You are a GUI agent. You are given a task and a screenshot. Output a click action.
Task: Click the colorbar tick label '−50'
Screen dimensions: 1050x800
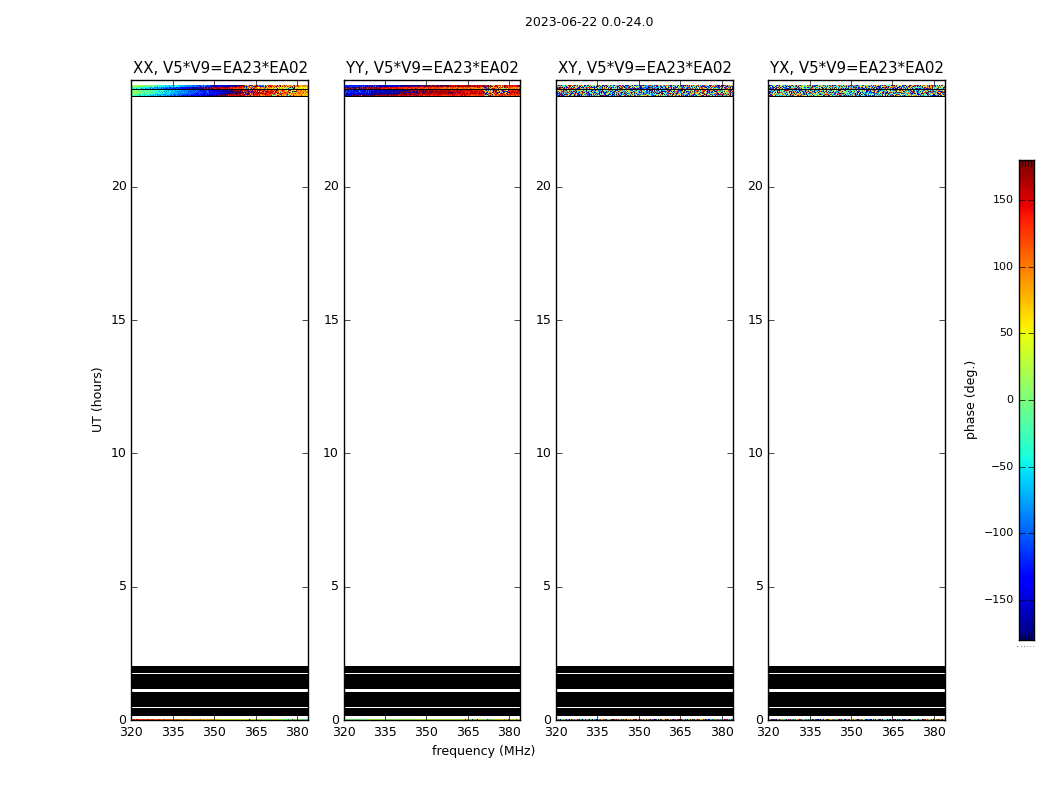(x=1002, y=466)
